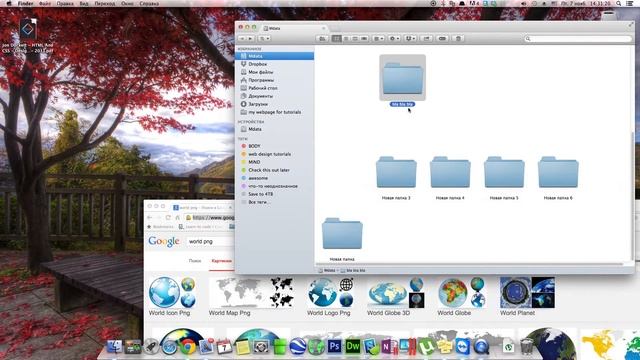
Task: Switch Finder to list view
Action: click(346, 38)
